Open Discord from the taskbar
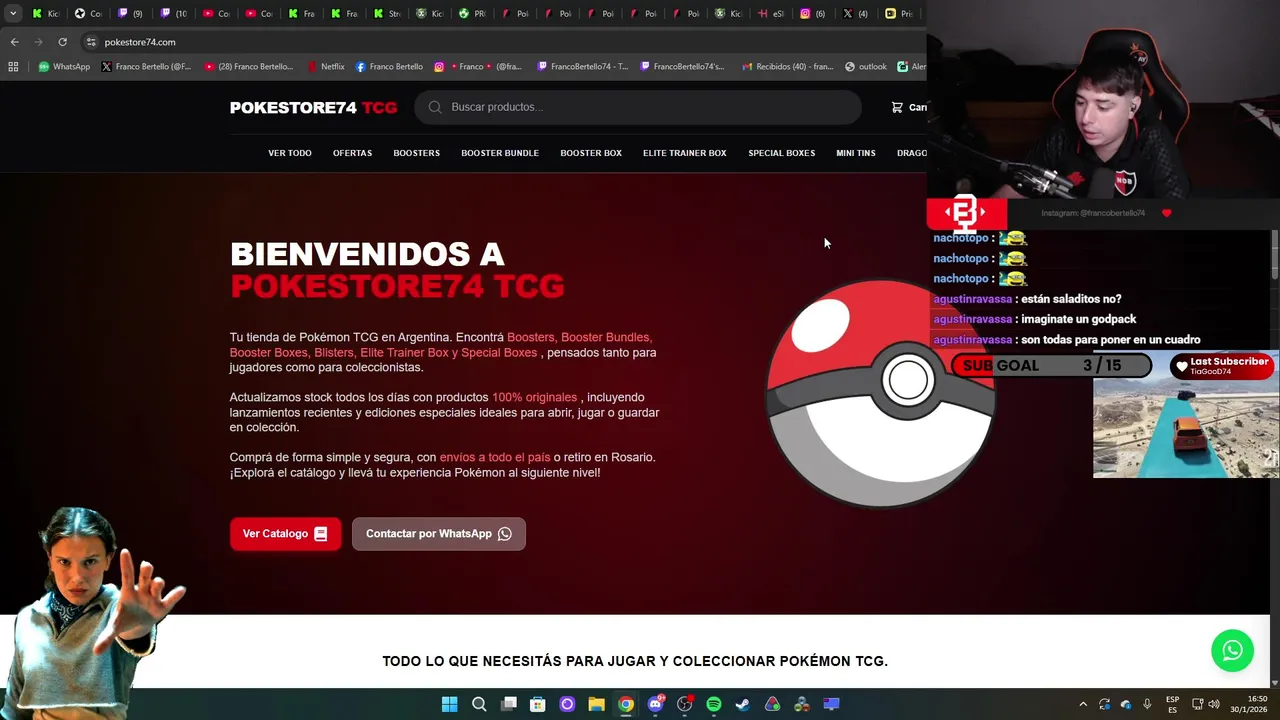1280x720 pixels. (655, 704)
